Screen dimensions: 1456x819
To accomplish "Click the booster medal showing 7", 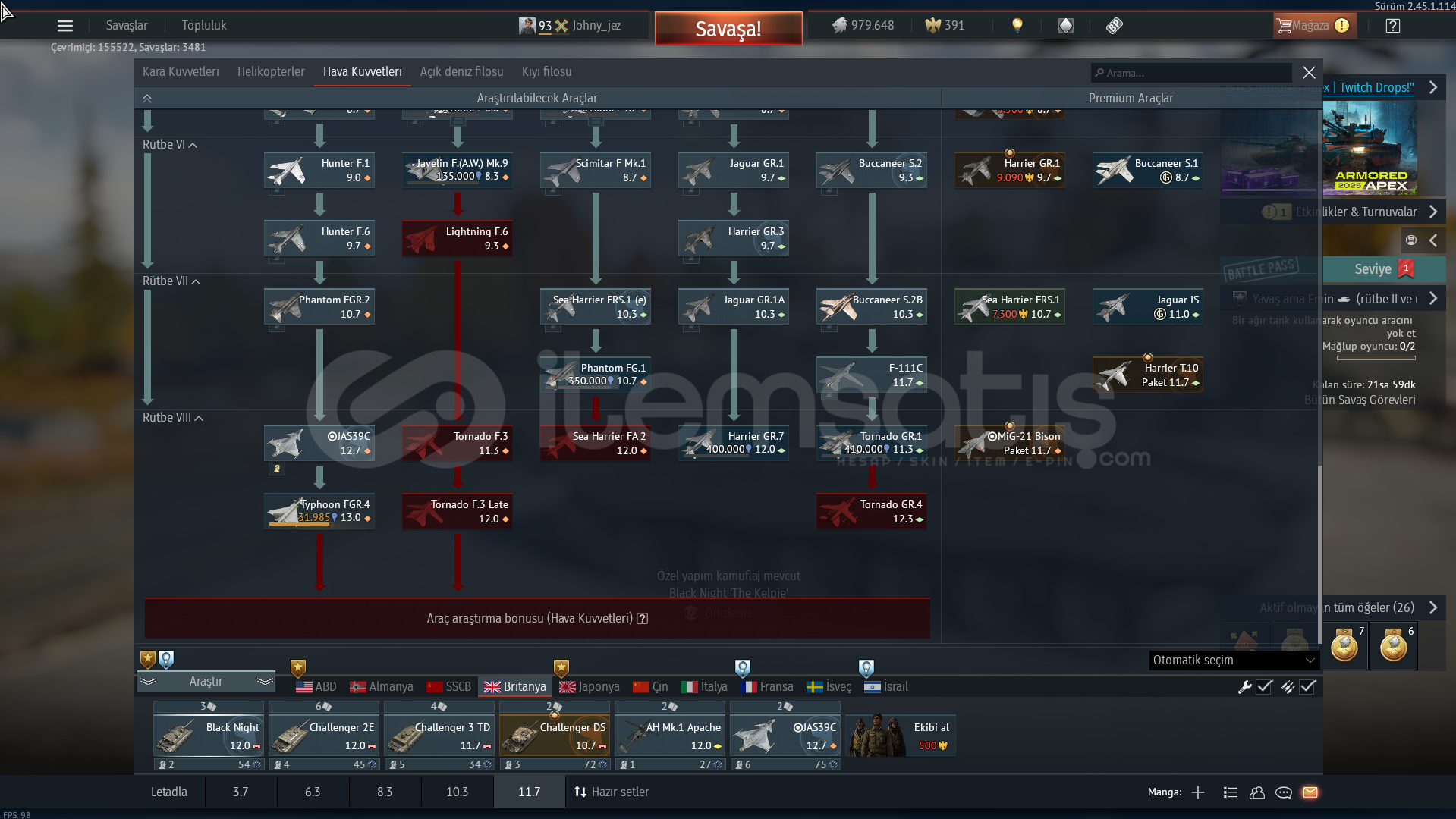I will tap(1344, 645).
